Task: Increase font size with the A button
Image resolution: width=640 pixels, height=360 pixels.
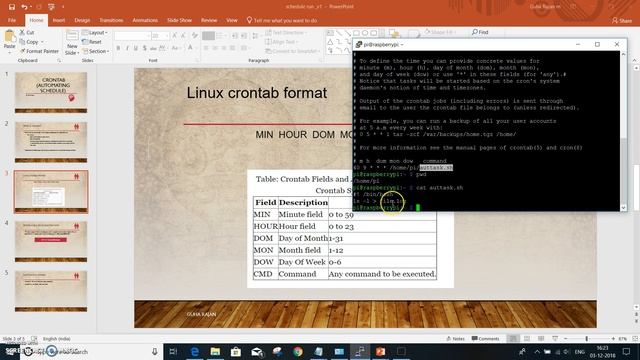Action: click(175, 36)
